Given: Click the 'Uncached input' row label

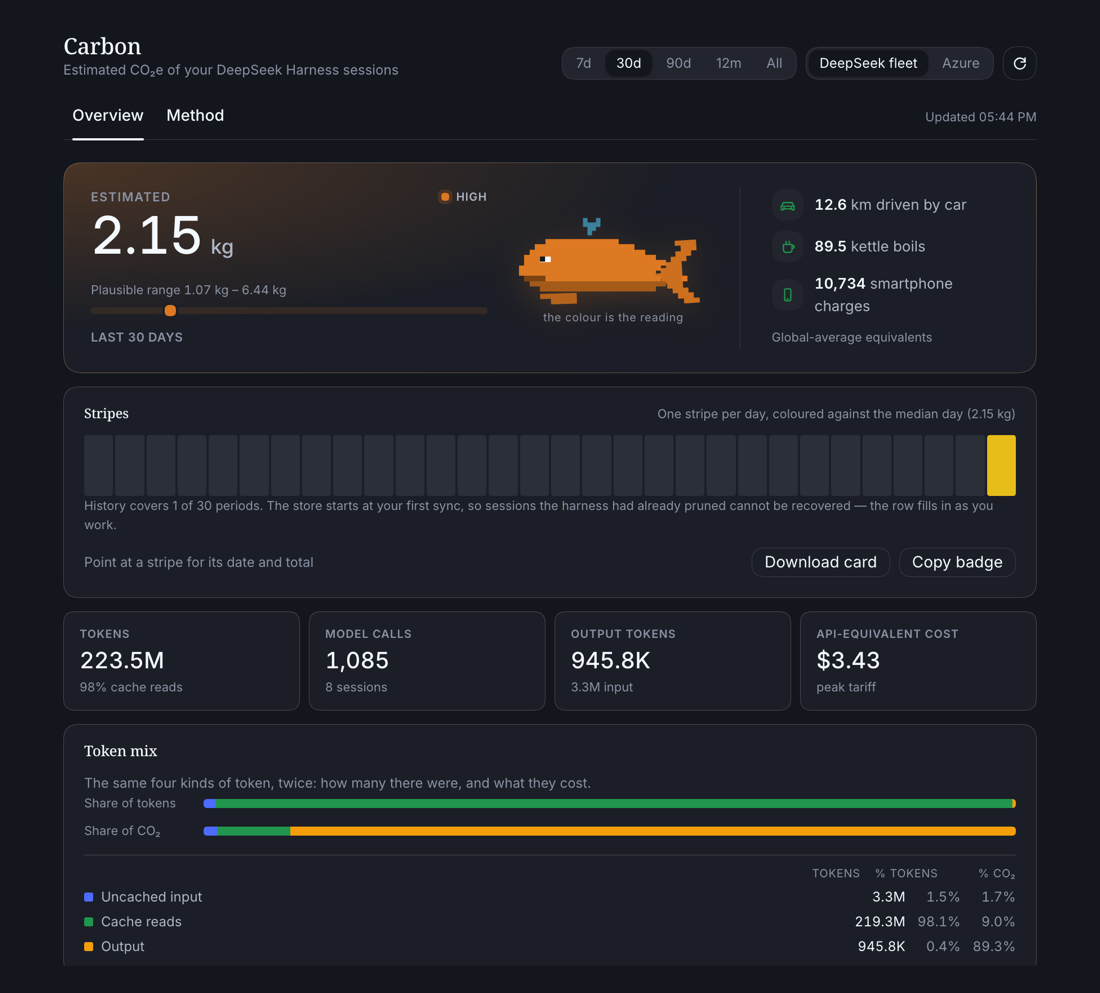Looking at the screenshot, I should [x=152, y=897].
